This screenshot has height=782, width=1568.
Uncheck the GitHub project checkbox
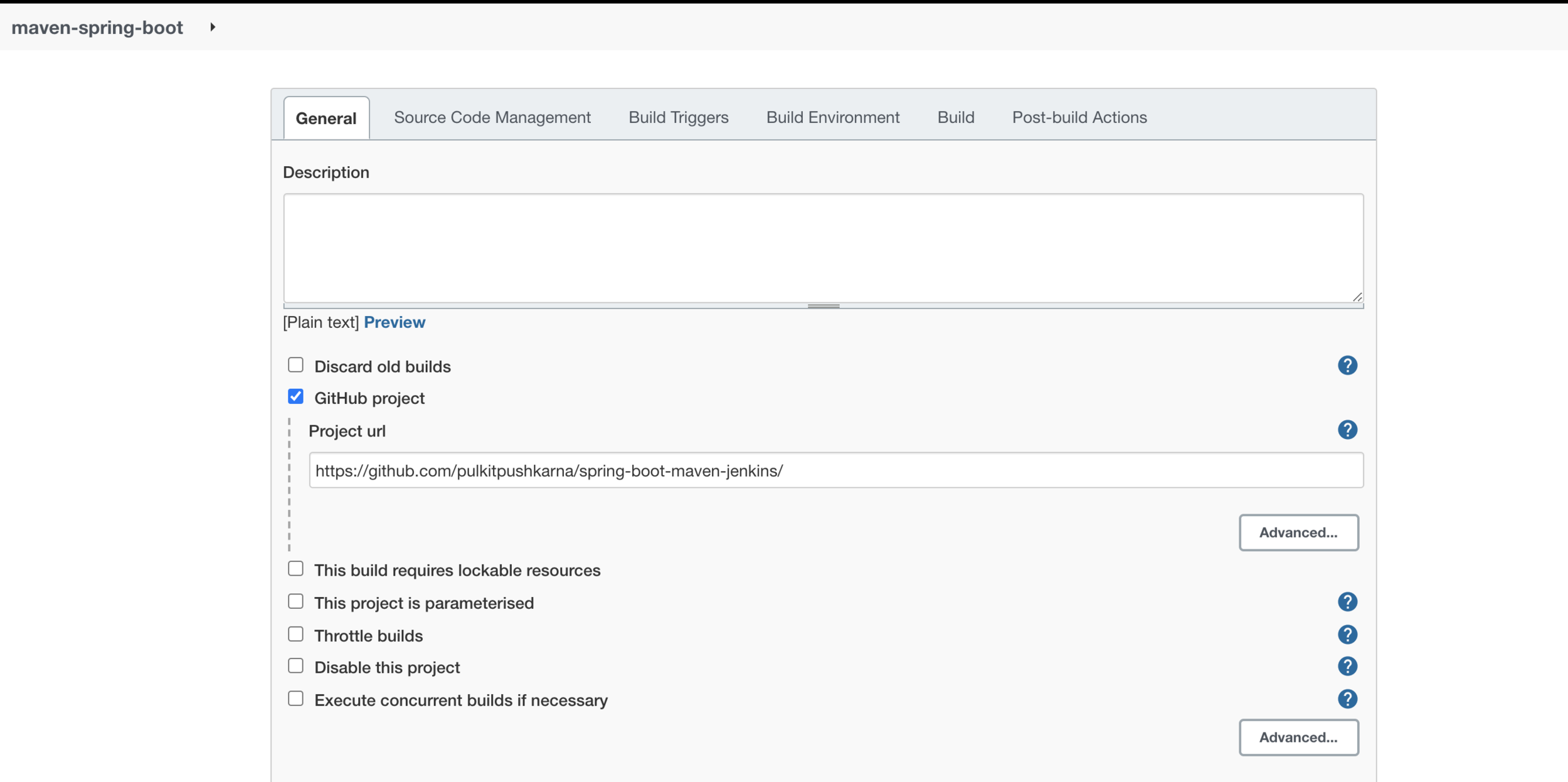(x=295, y=397)
